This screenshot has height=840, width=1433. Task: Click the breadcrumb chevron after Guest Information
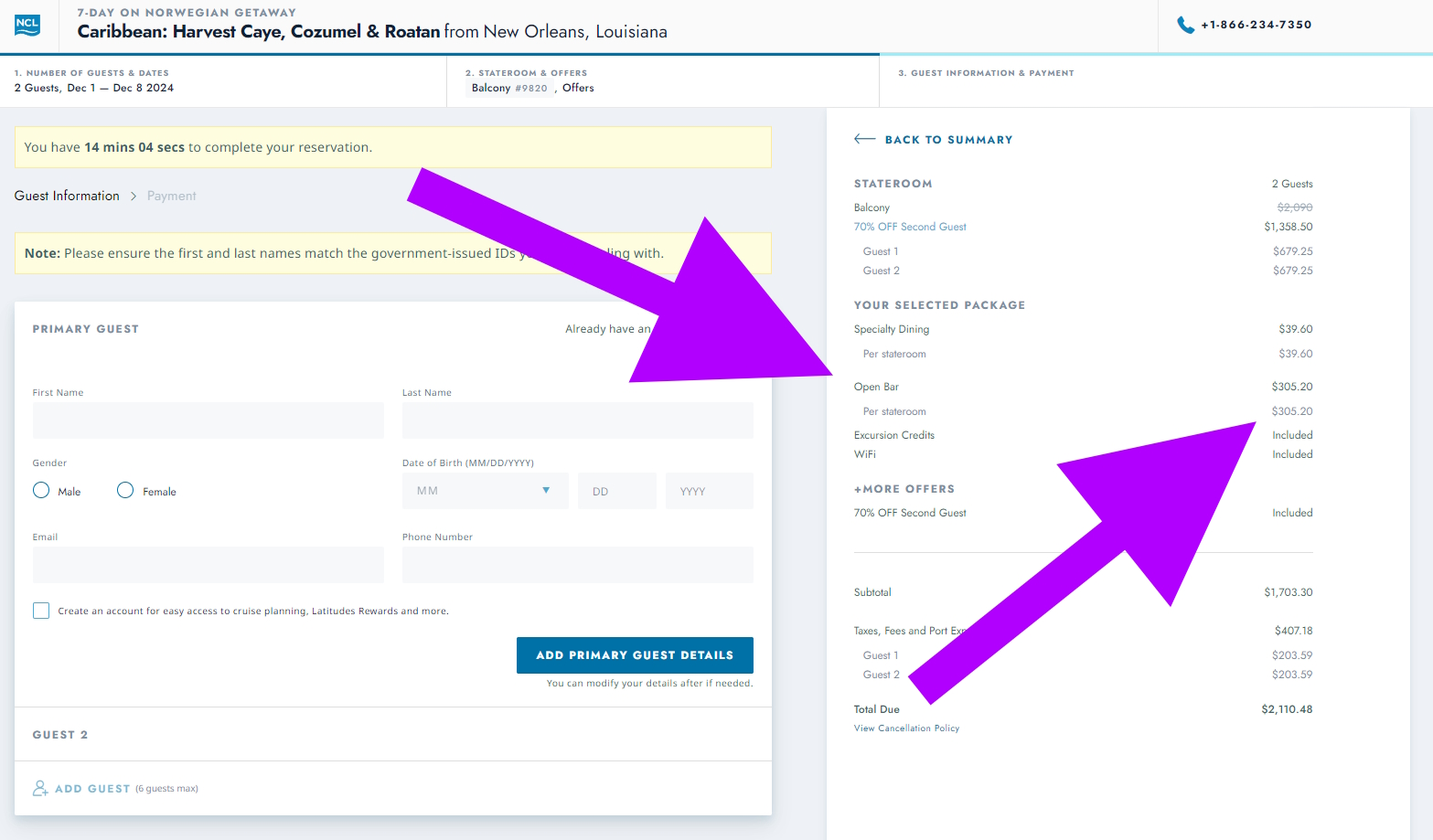134,197
